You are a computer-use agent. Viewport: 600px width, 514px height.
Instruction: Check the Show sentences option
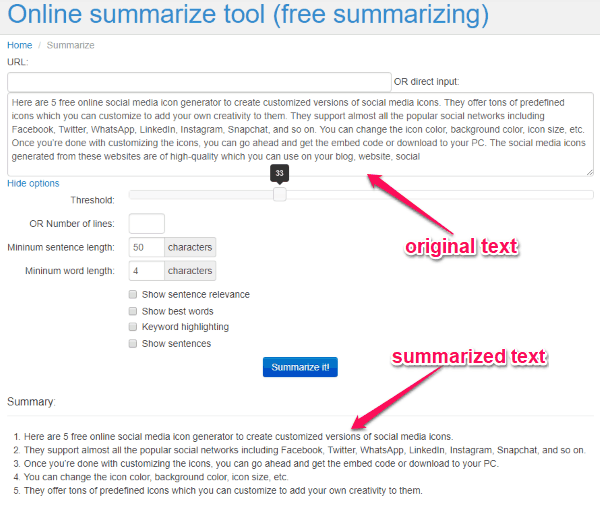(133, 344)
